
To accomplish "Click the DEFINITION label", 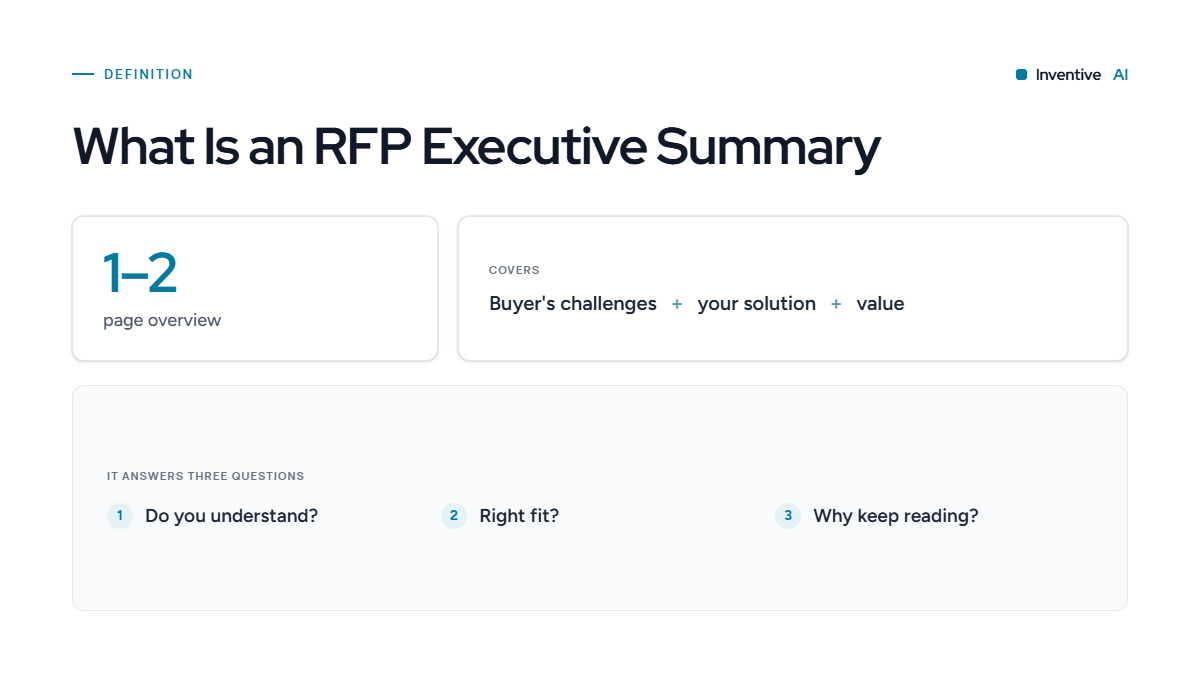I will tap(148, 74).
